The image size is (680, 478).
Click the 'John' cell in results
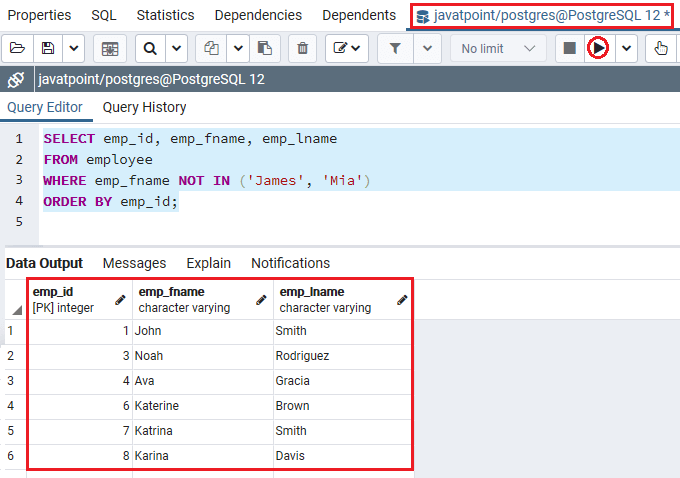point(203,331)
